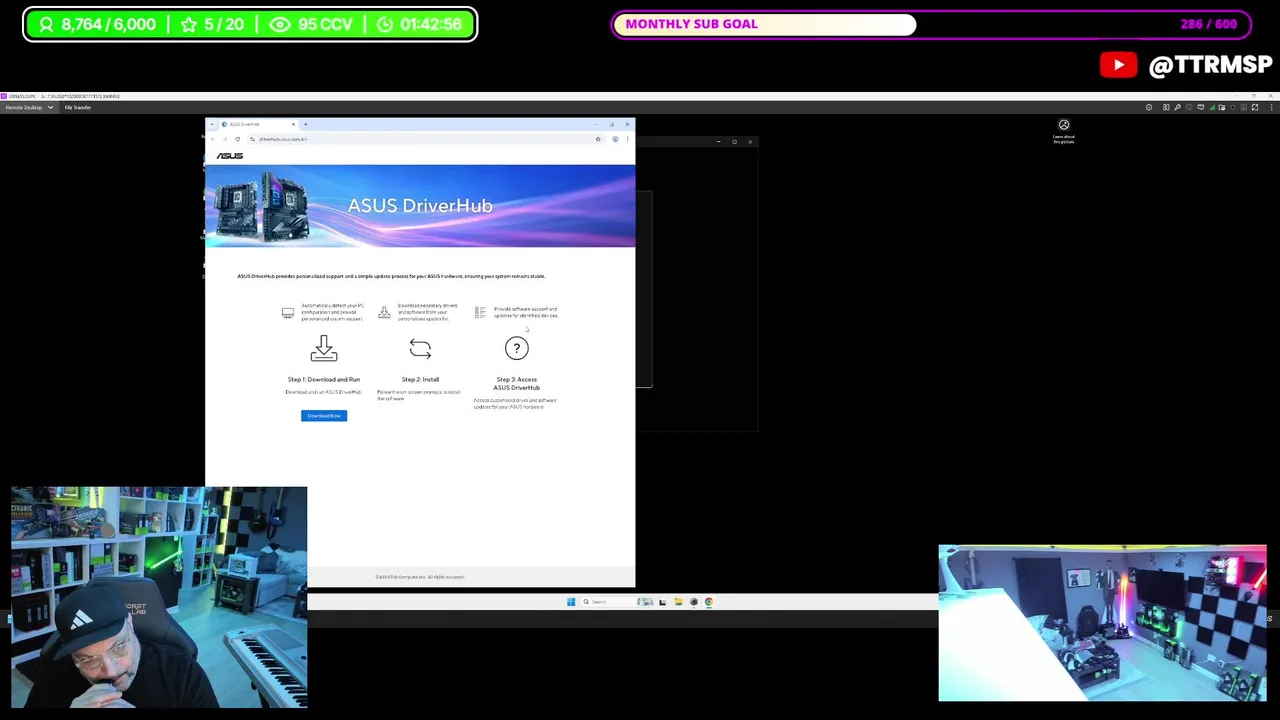Select the ASUS DriverHub browser tab
The image size is (1280, 720).
[x=256, y=124]
